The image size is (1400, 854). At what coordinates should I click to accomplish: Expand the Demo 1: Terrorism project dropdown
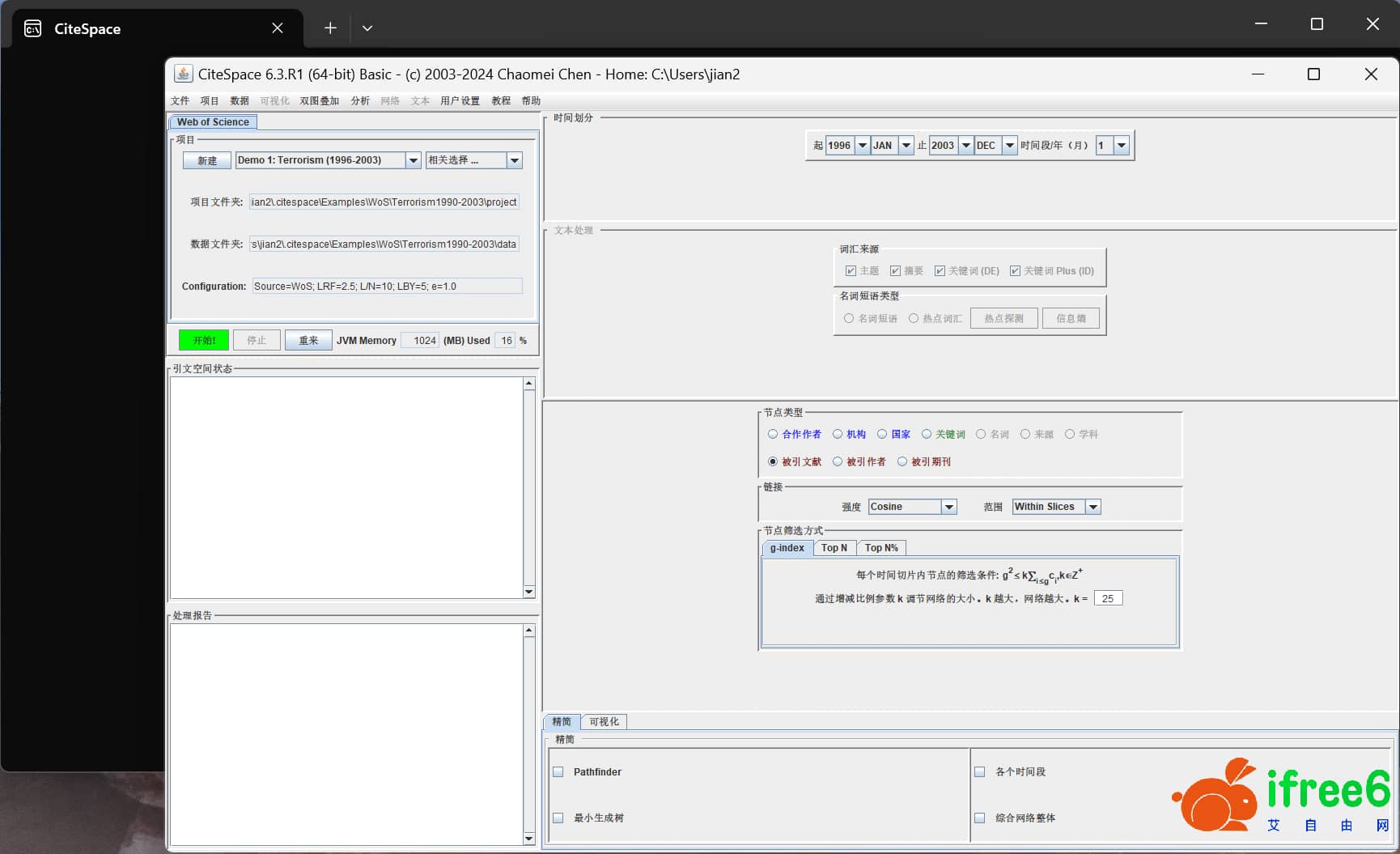(x=413, y=160)
